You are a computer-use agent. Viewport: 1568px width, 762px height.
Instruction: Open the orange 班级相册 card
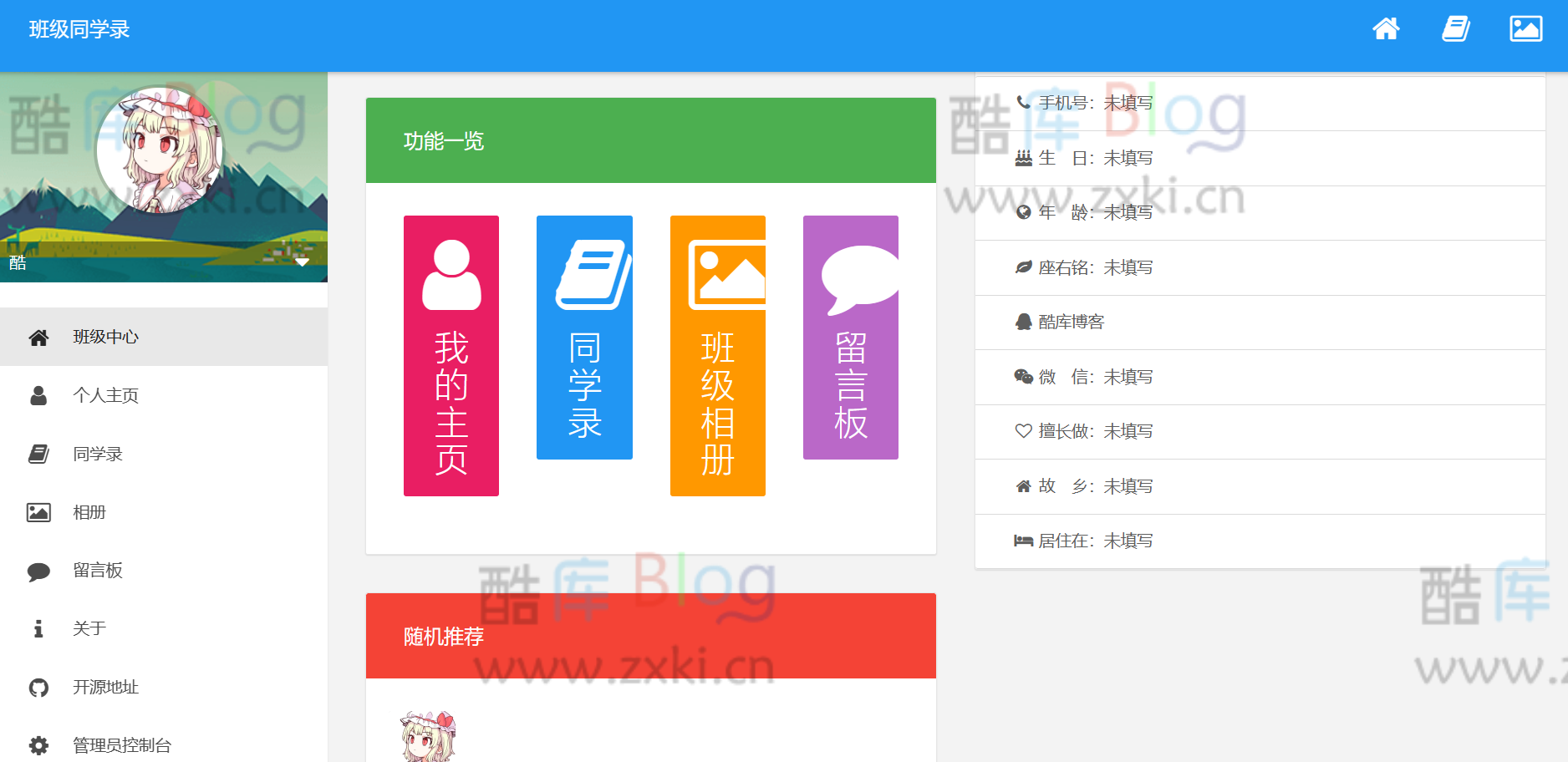pos(717,355)
